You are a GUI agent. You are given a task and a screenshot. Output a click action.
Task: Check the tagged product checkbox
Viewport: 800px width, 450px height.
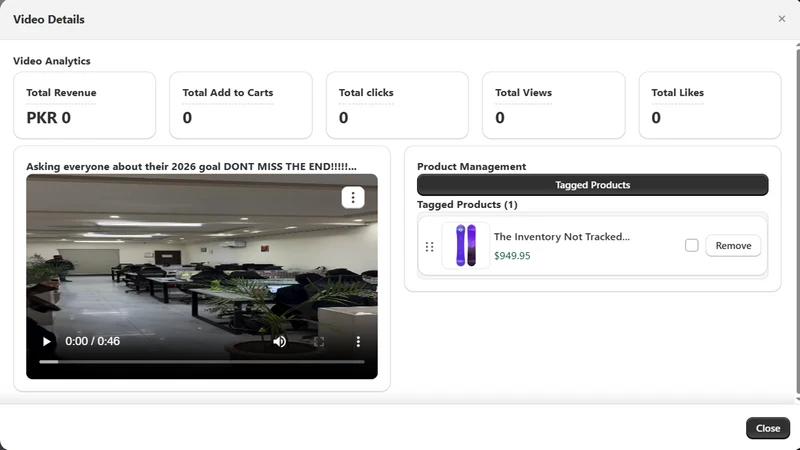(x=691, y=245)
